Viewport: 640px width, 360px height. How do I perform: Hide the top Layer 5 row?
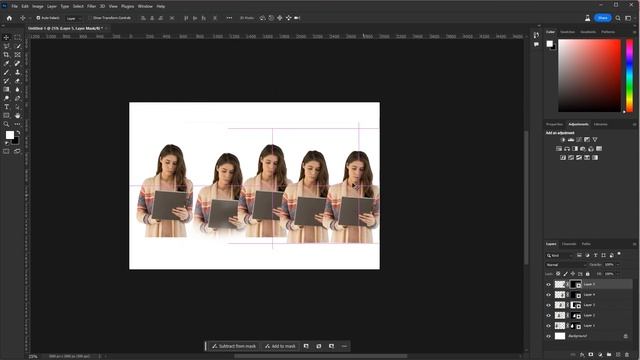pyautogui.click(x=549, y=284)
